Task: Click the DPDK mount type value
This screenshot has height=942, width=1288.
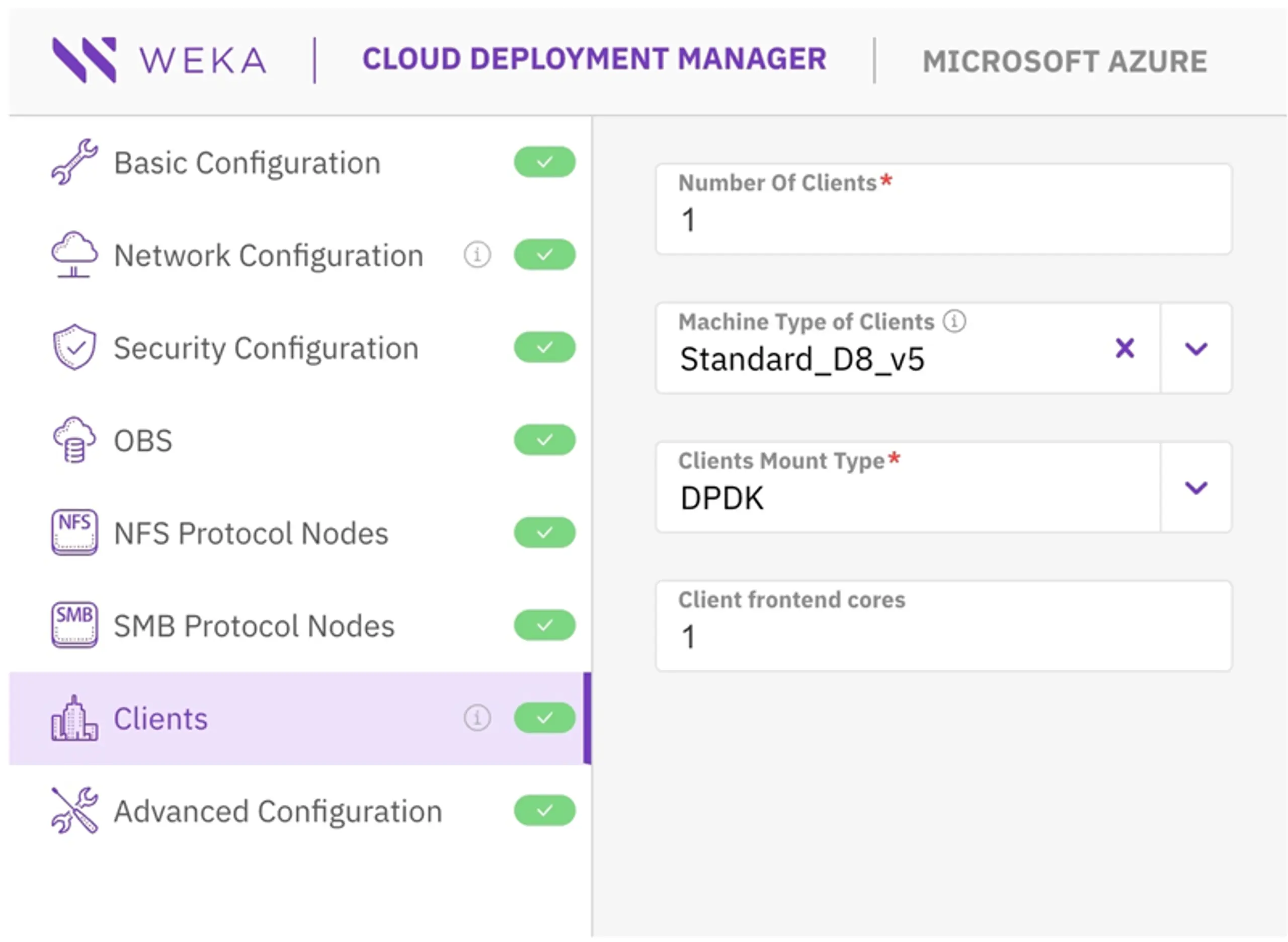Action: coord(722,498)
